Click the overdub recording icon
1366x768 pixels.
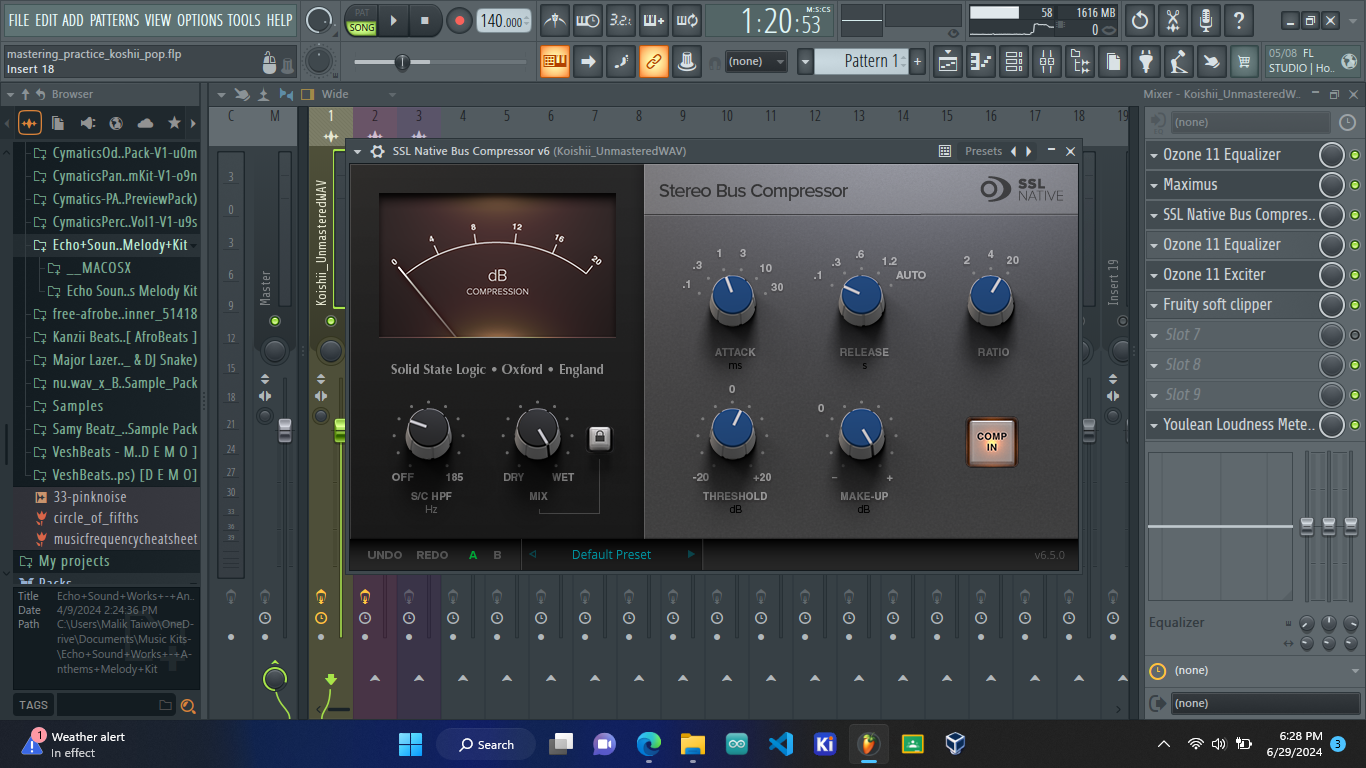click(654, 20)
